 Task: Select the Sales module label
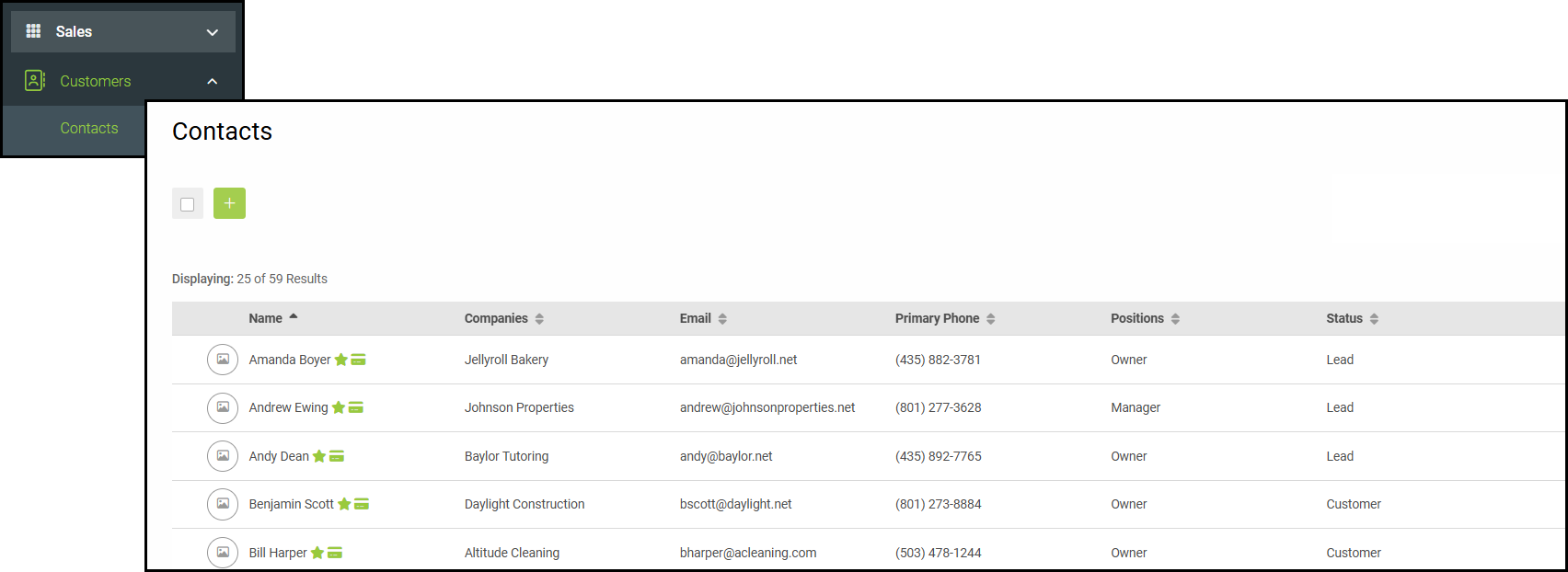click(x=74, y=31)
